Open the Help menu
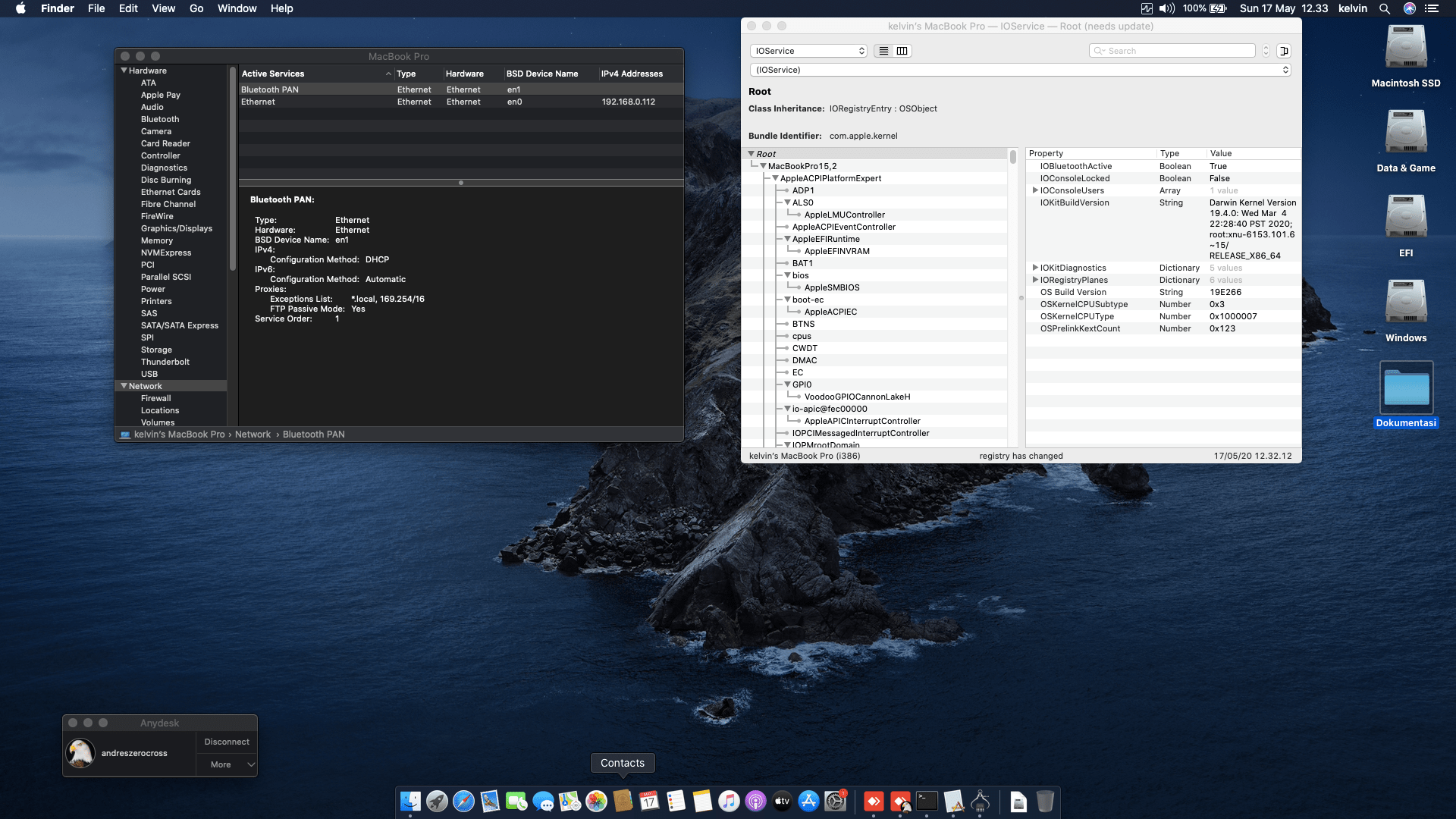Image resolution: width=1456 pixels, height=819 pixels. point(281,8)
